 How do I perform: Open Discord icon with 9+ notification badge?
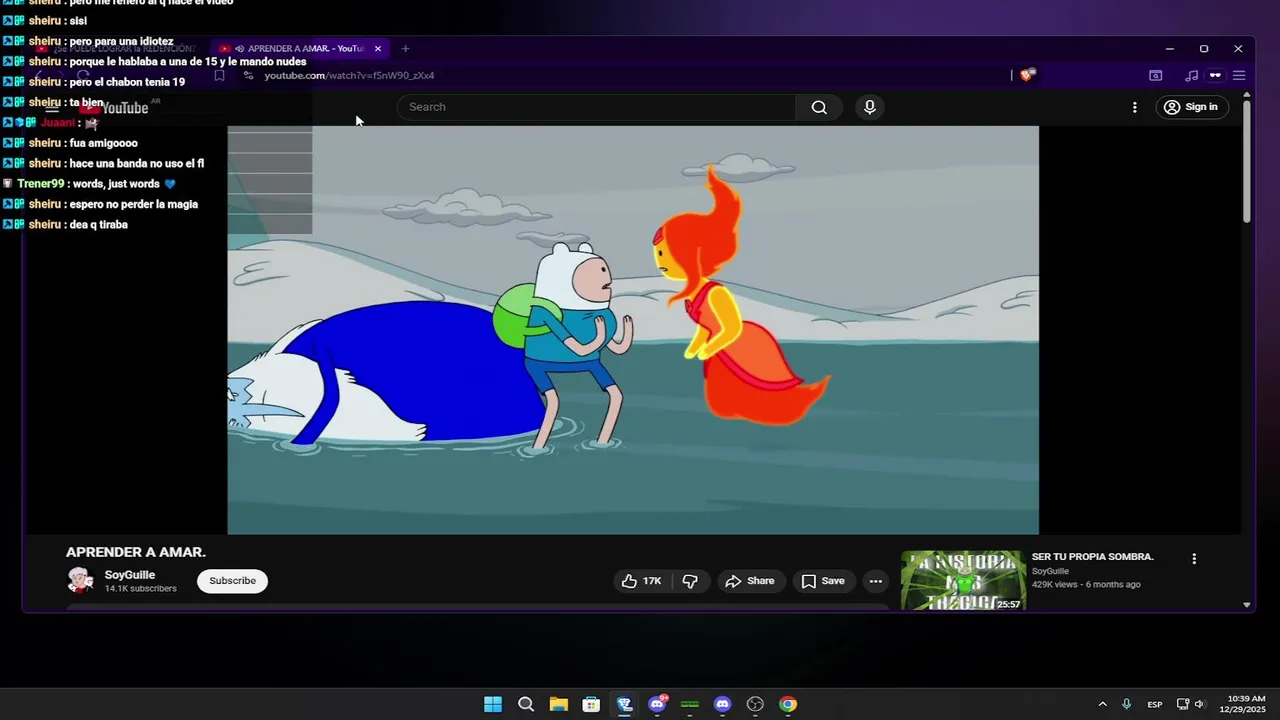pos(657,703)
